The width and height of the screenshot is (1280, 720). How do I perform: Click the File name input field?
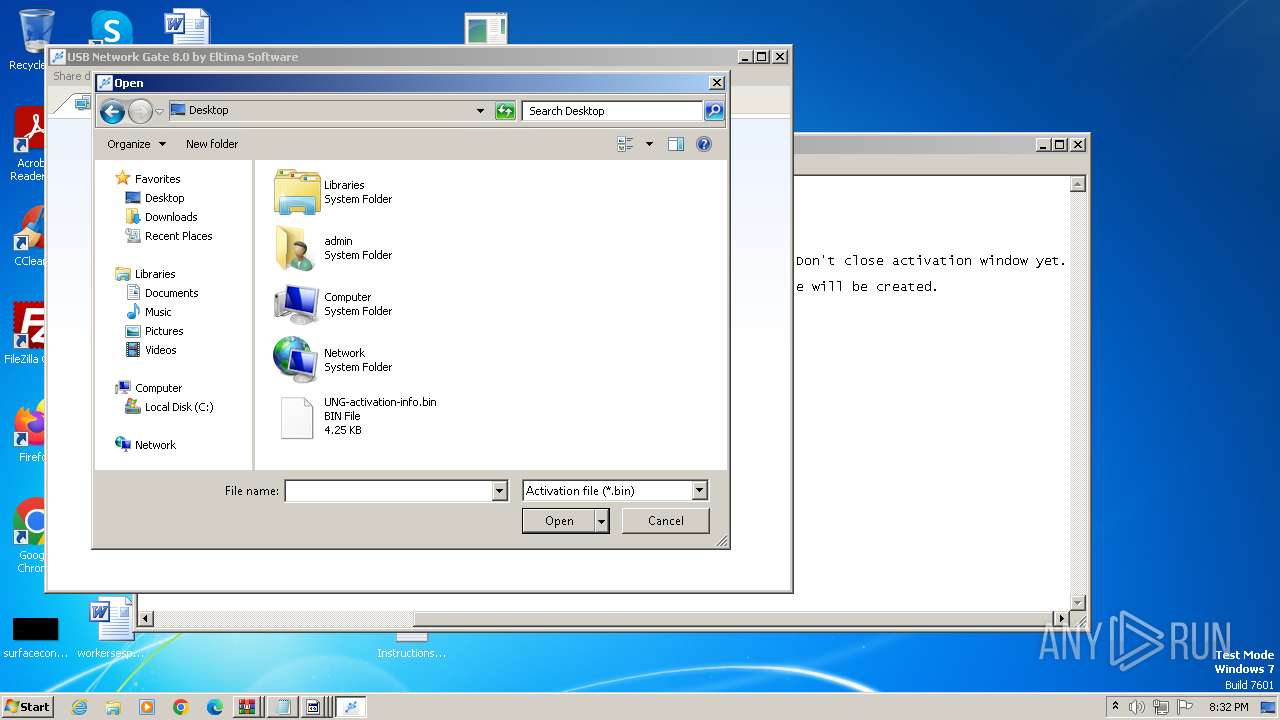coord(389,491)
